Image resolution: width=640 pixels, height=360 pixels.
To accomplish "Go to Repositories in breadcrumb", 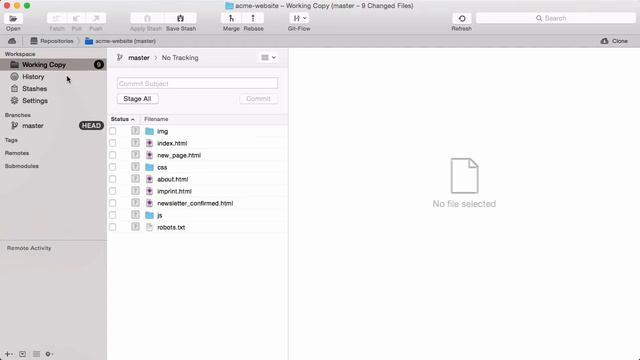I will coord(52,41).
